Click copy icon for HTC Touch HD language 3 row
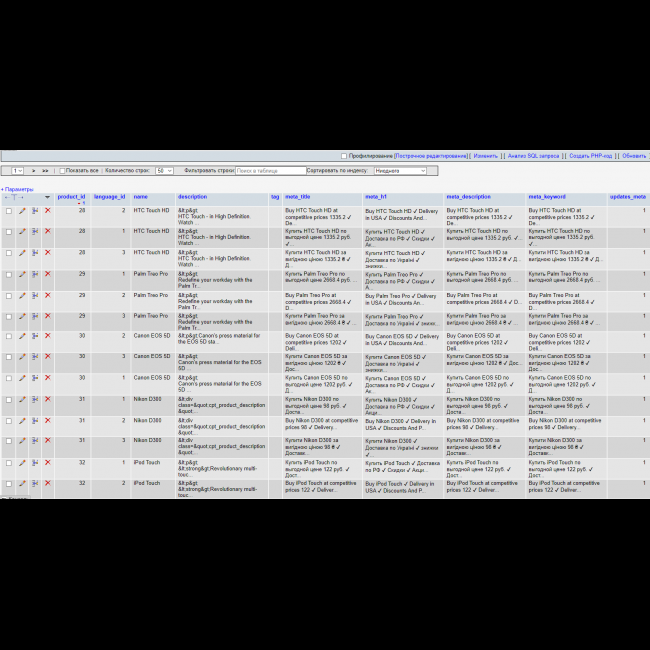Viewport: 650px width, 650px height. 34,252
